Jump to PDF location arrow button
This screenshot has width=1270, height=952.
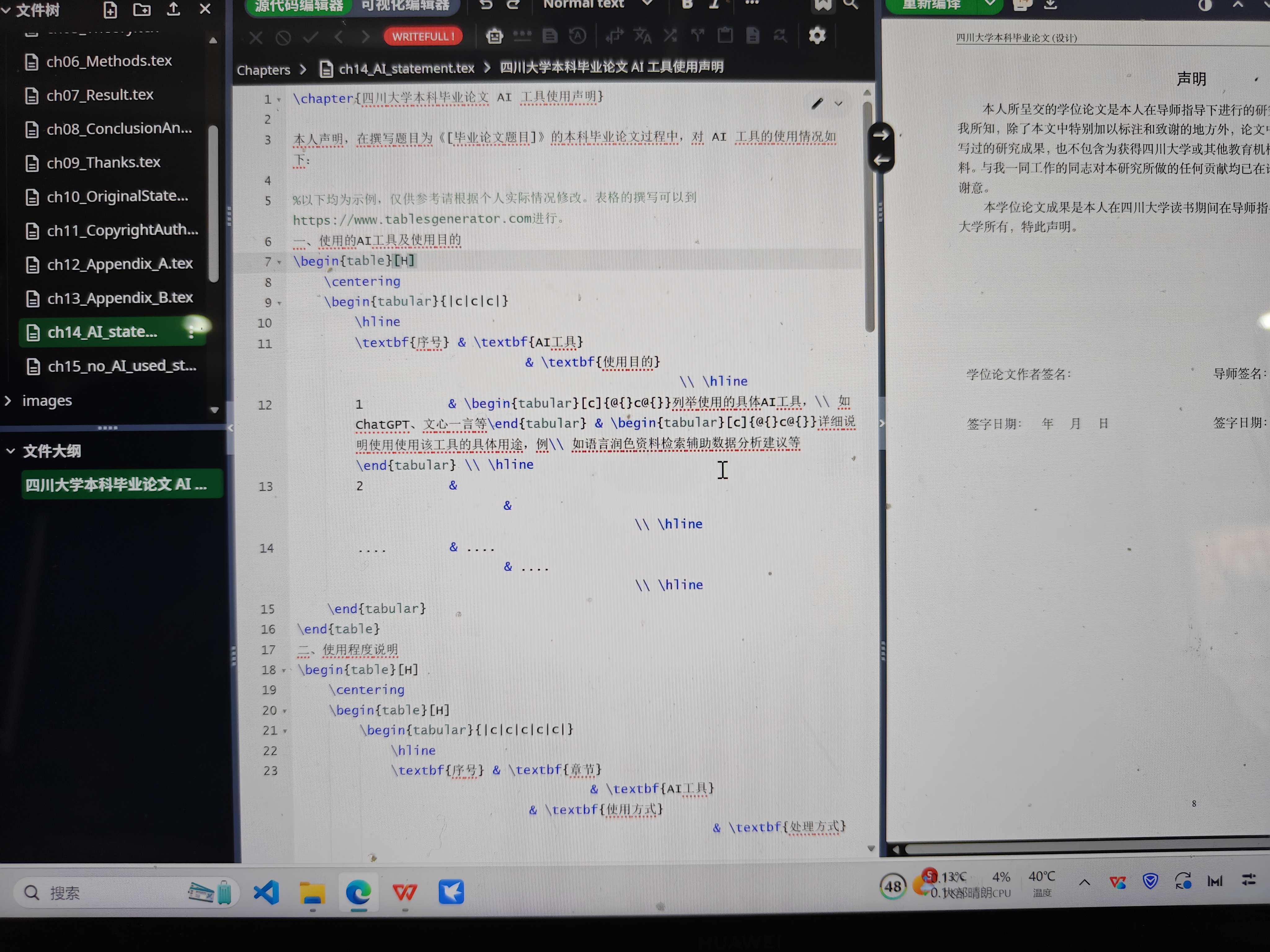pos(881,135)
